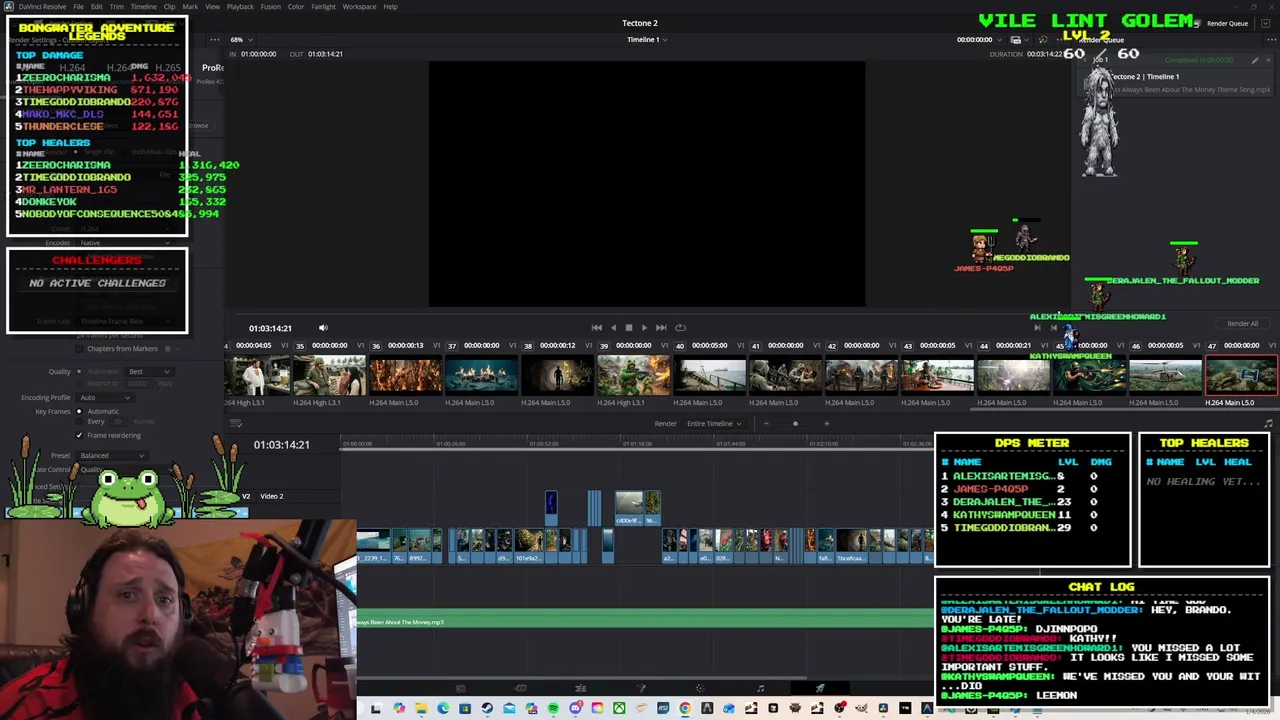Open Timeline 1 selector dropdown
1280x720 pixels.
point(647,40)
